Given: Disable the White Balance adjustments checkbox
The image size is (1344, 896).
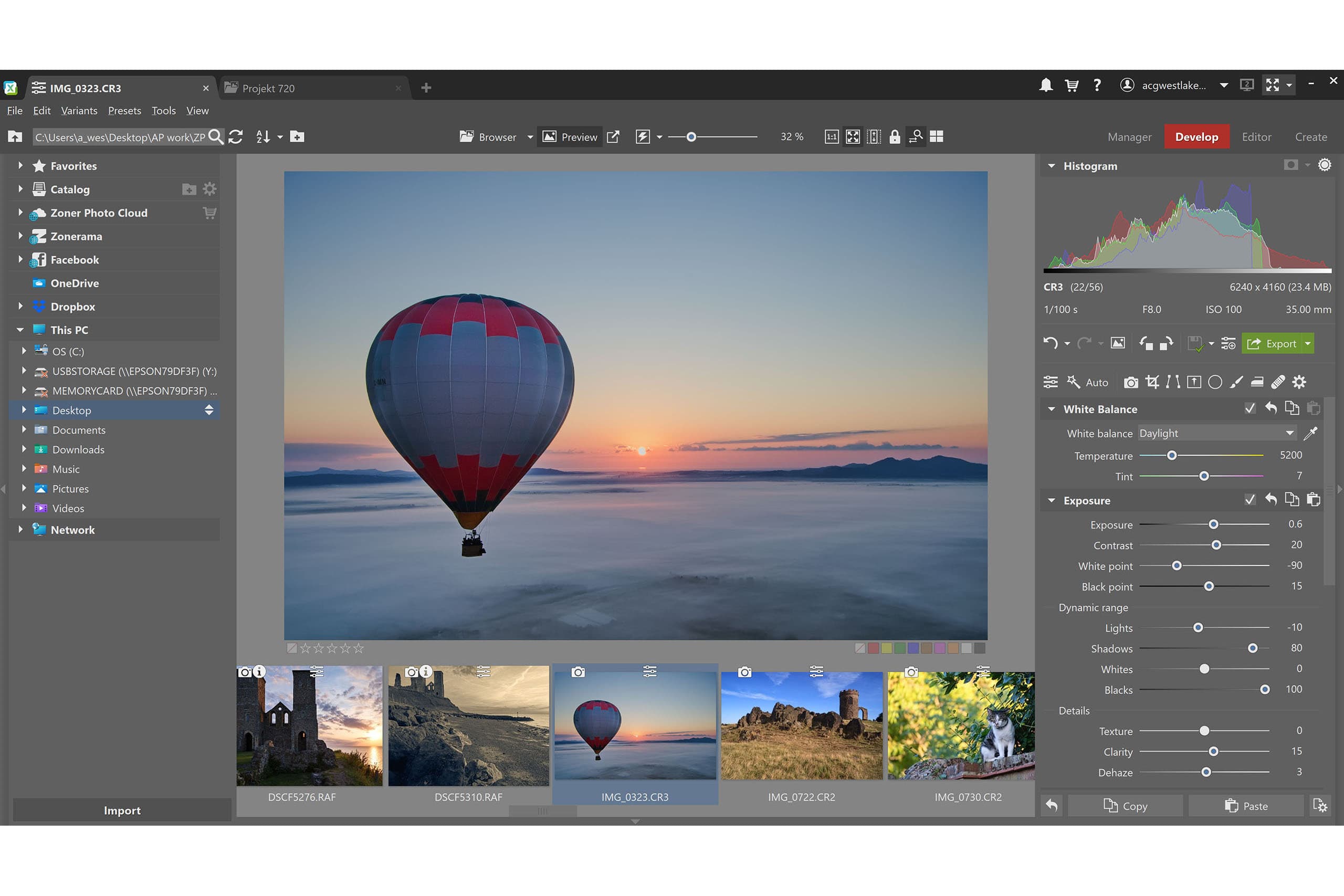Looking at the screenshot, I should [1250, 408].
